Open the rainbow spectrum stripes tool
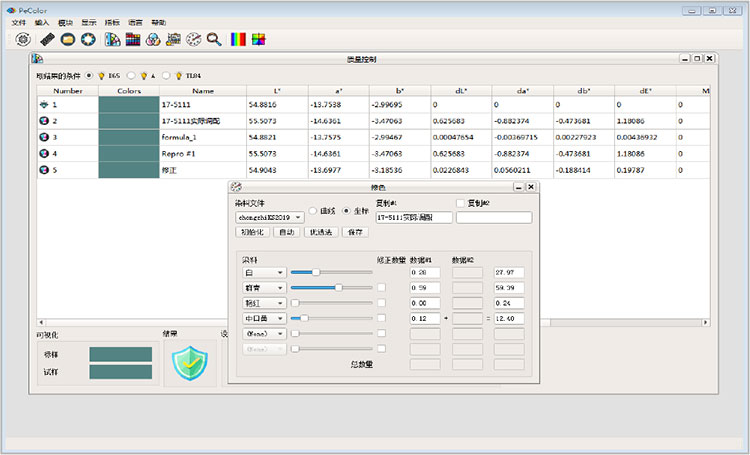The width and height of the screenshot is (750, 455). pos(238,40)
